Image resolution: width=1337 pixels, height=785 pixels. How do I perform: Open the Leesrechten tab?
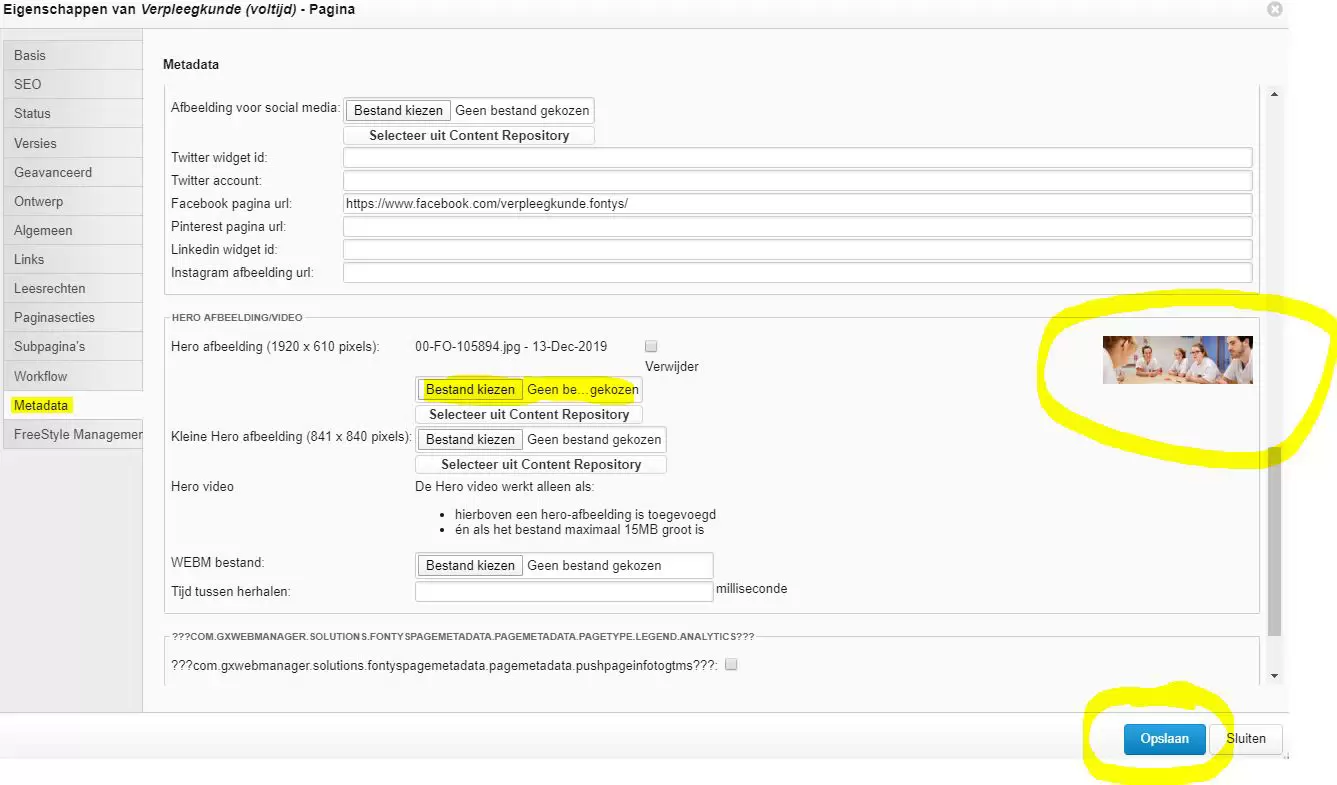coord(72,288)
